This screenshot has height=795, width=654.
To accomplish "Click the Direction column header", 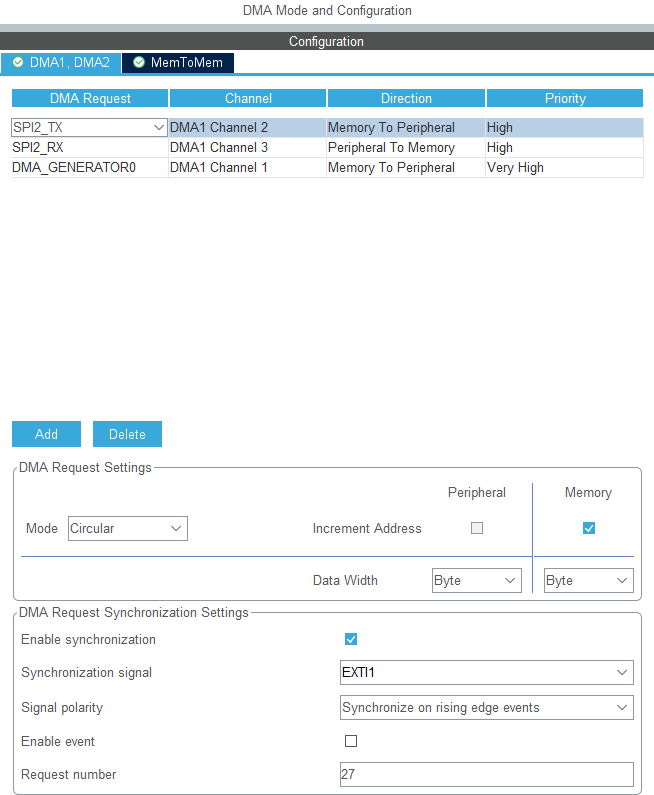I will click(406, 98).
